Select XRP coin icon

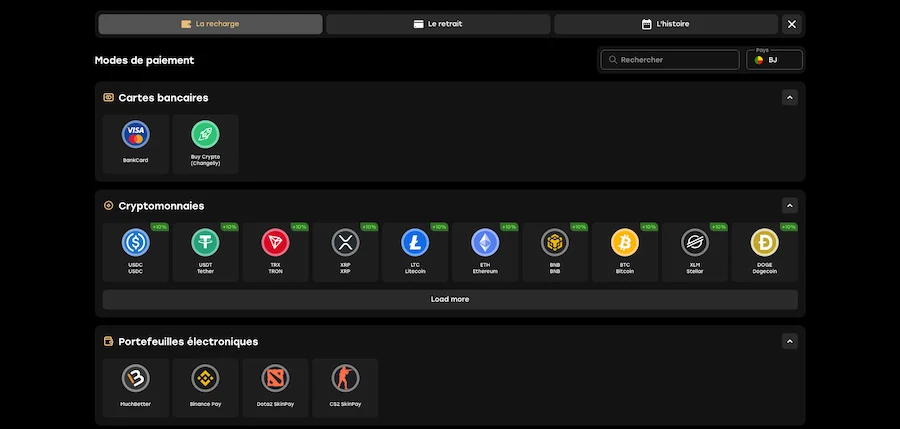(346, 242)
